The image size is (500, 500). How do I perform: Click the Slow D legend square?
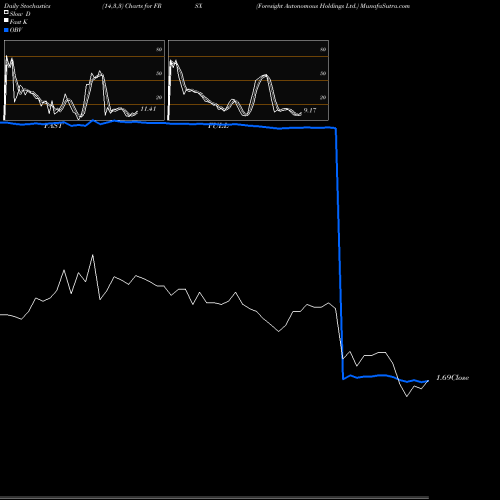pyautogui.click(x=6, y=12)
